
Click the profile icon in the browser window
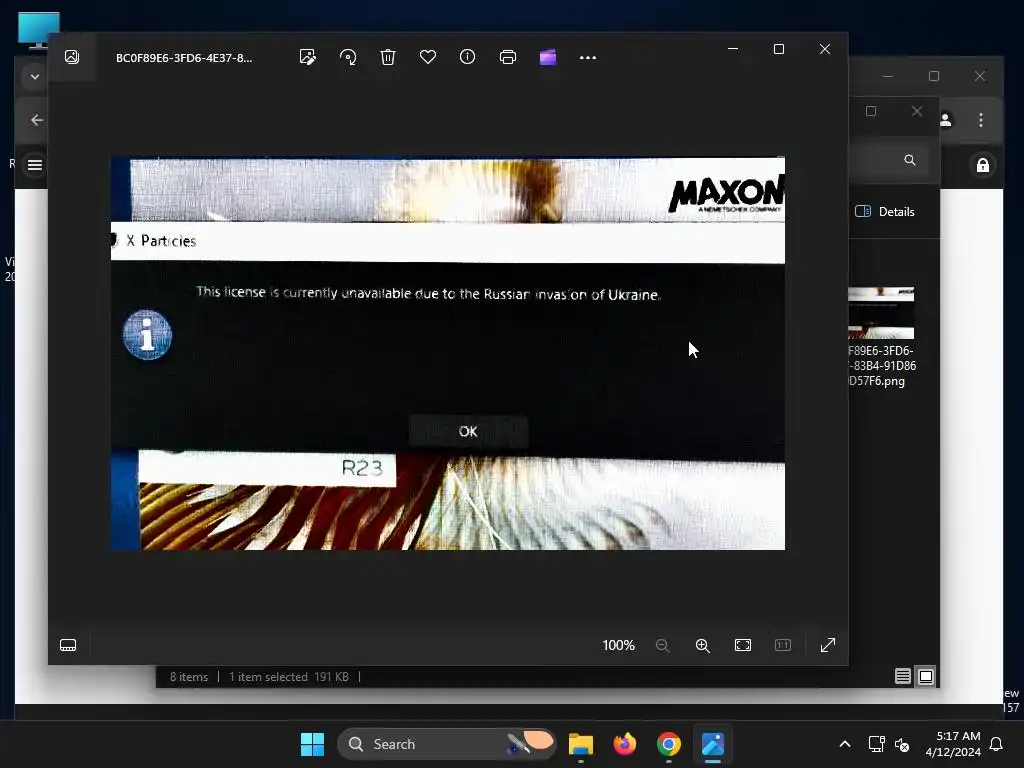(946, 120)
